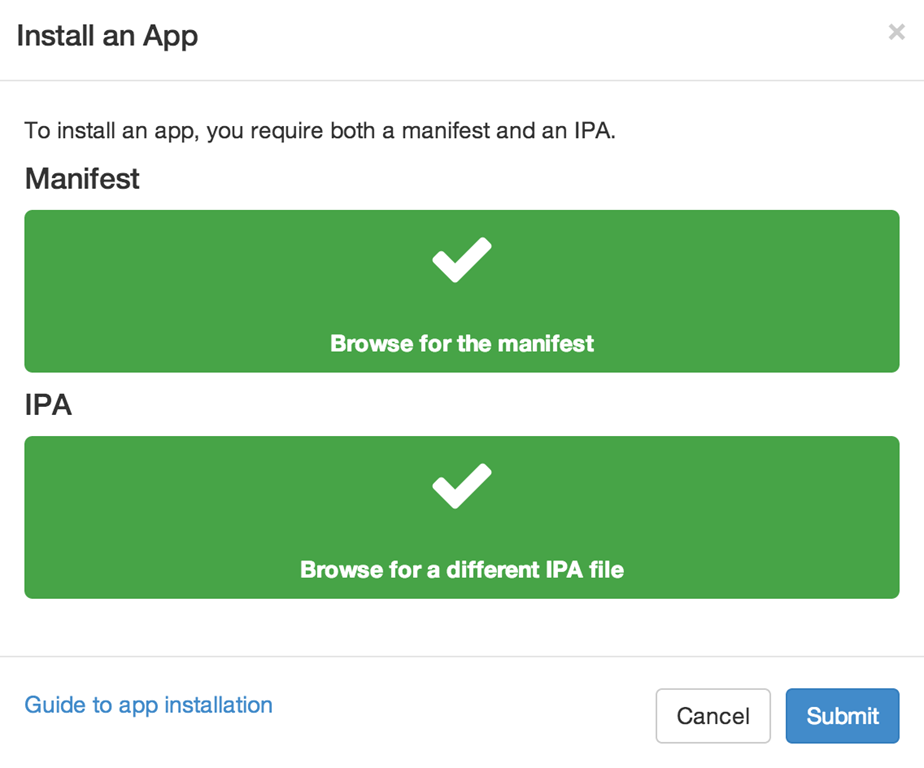Close the Install an App dialog
Viewport: 924px width, 768px height.
click(x=896, y=32)
